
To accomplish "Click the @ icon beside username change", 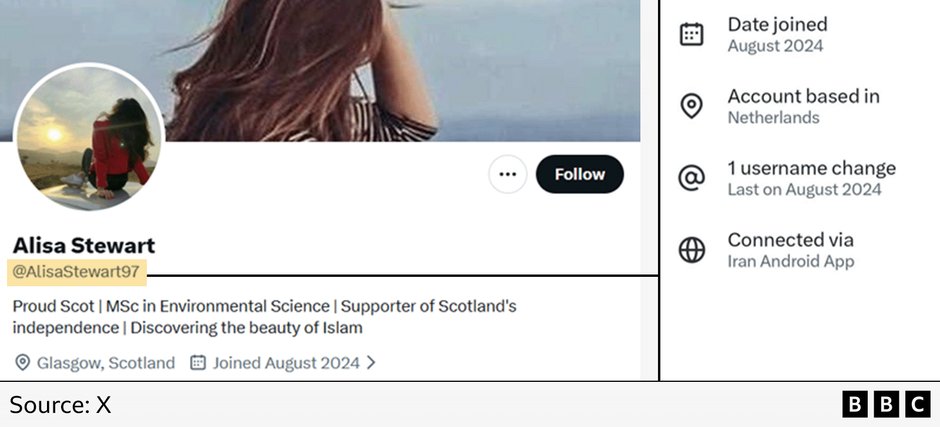I will (x=691, y=178).
